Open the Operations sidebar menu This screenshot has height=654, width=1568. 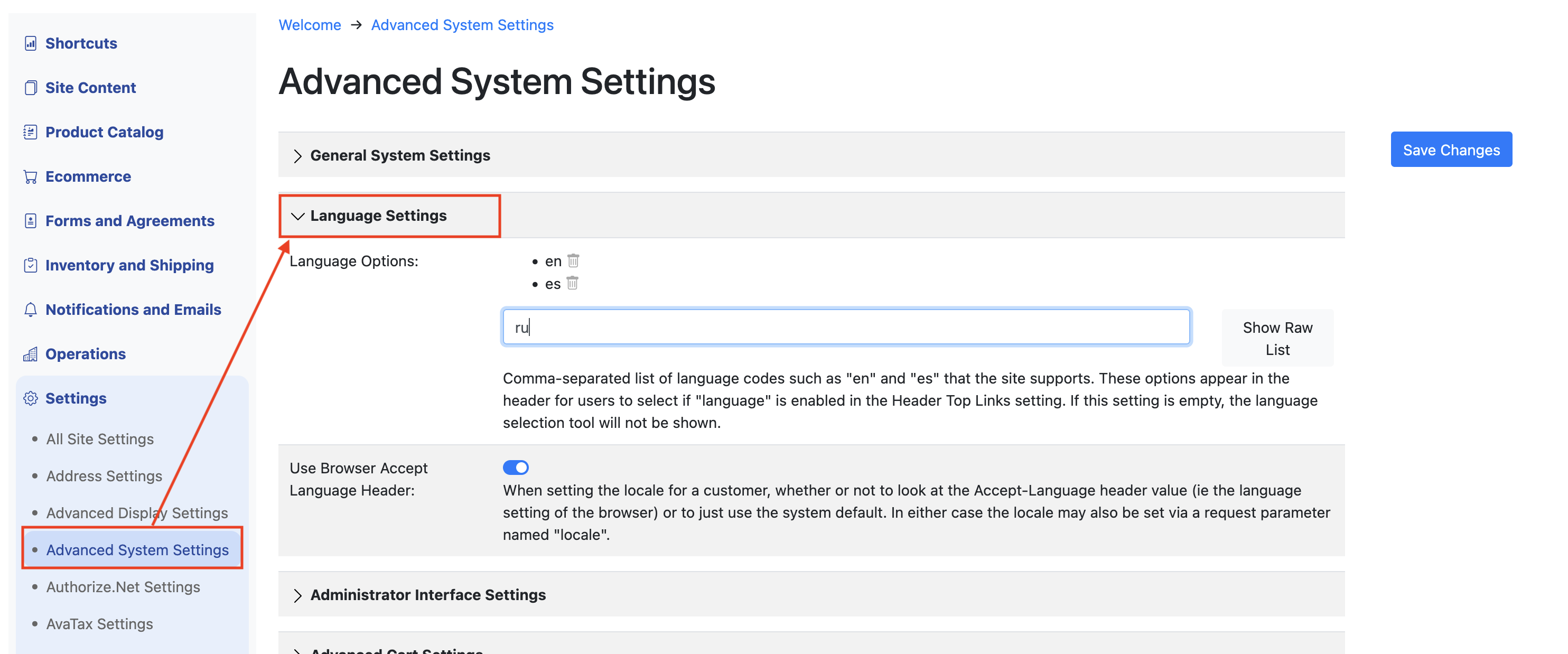(x=85, y=354)
